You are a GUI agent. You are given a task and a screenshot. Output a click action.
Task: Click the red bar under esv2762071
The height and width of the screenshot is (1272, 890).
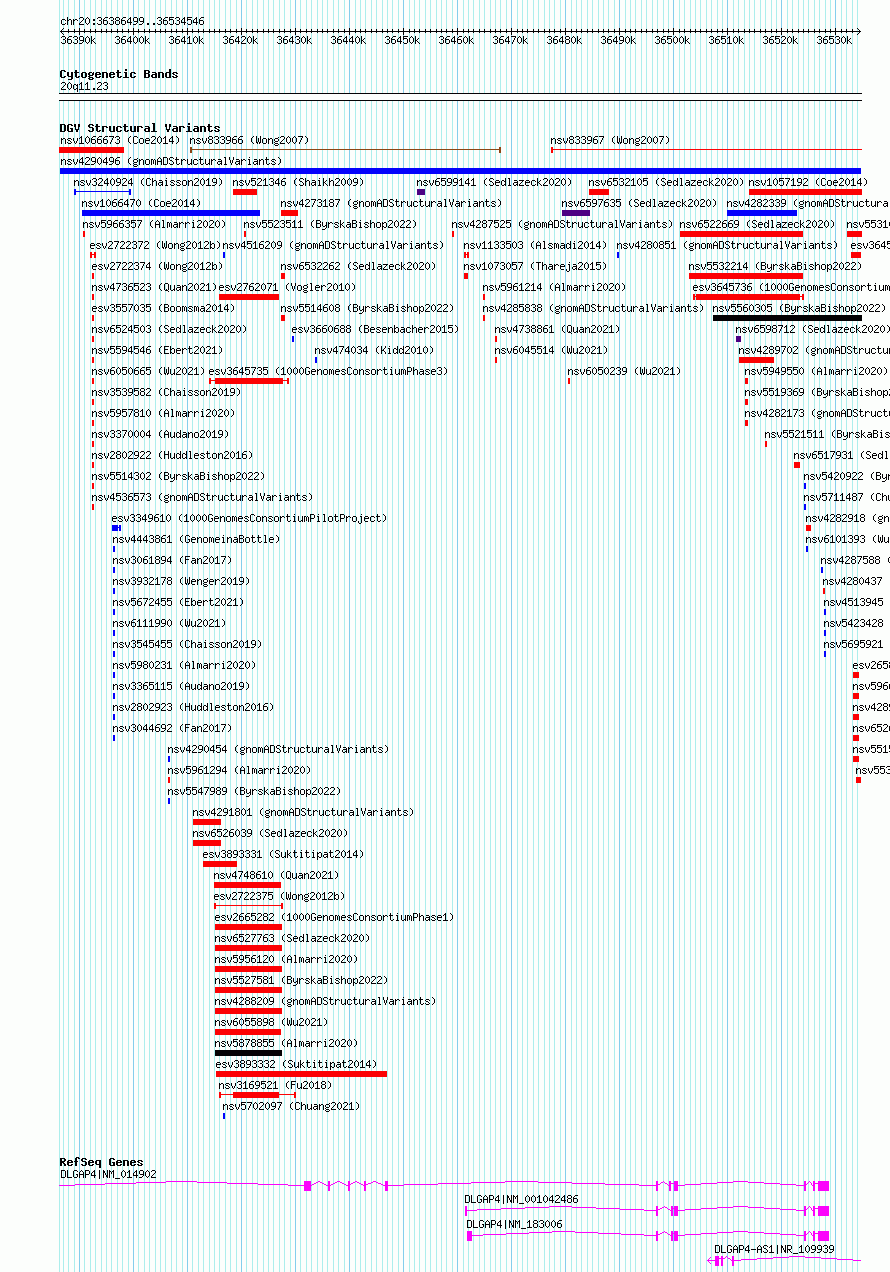(249, 297)
